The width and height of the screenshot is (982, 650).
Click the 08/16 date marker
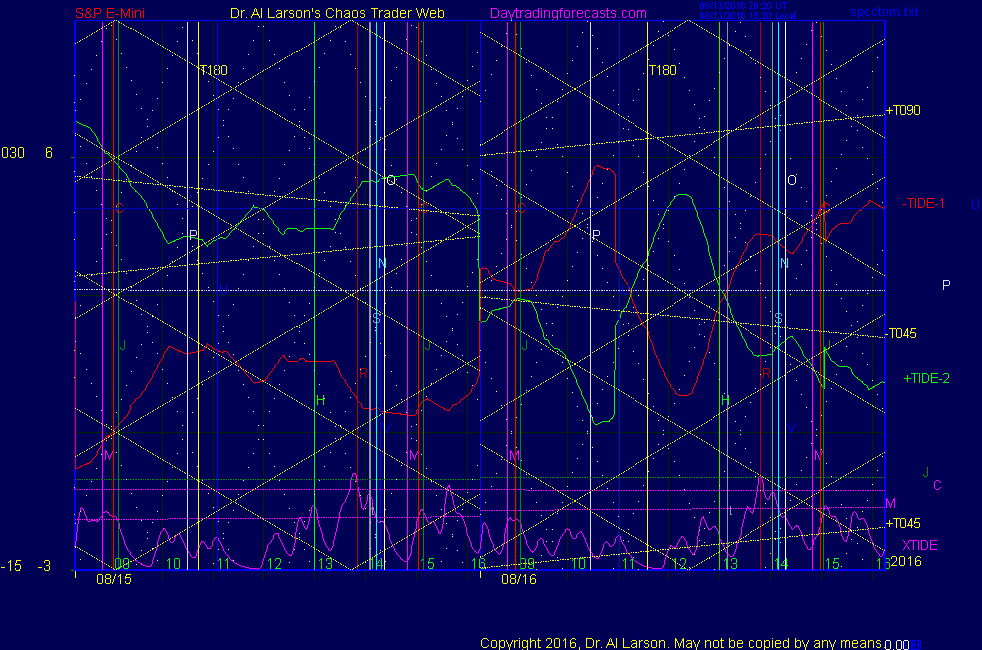[519, 578]
